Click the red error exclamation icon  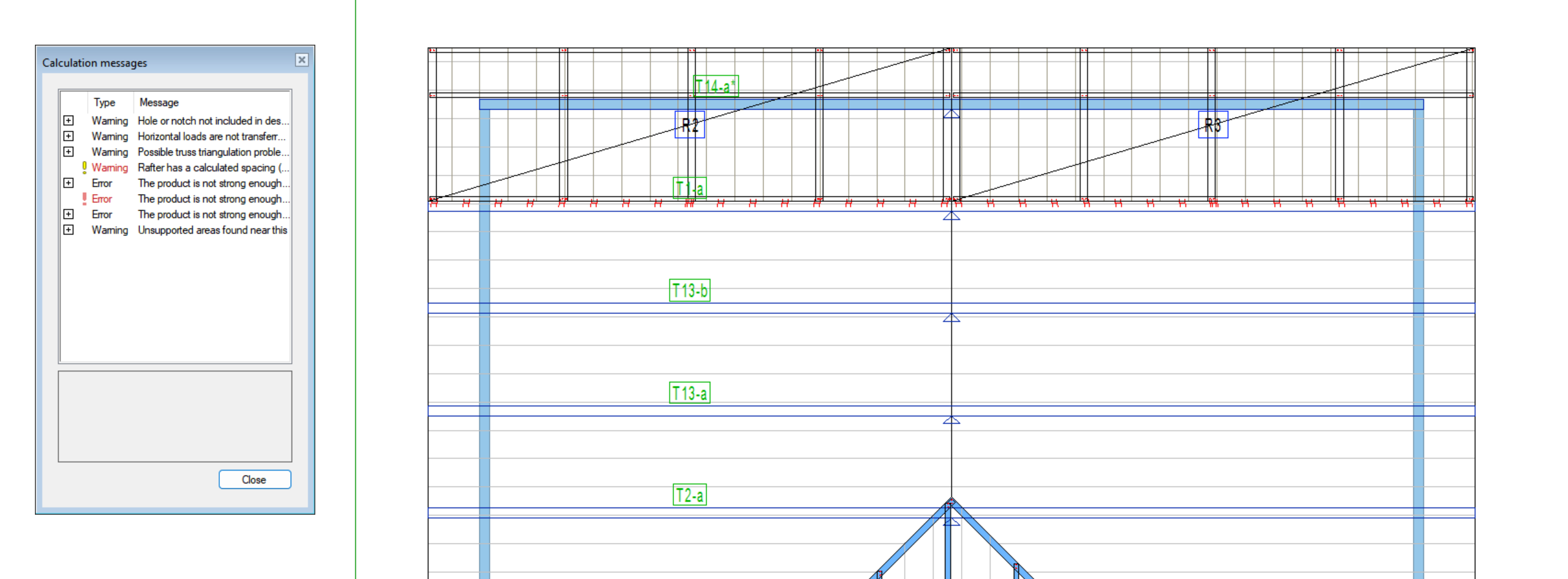coord(84,199)
